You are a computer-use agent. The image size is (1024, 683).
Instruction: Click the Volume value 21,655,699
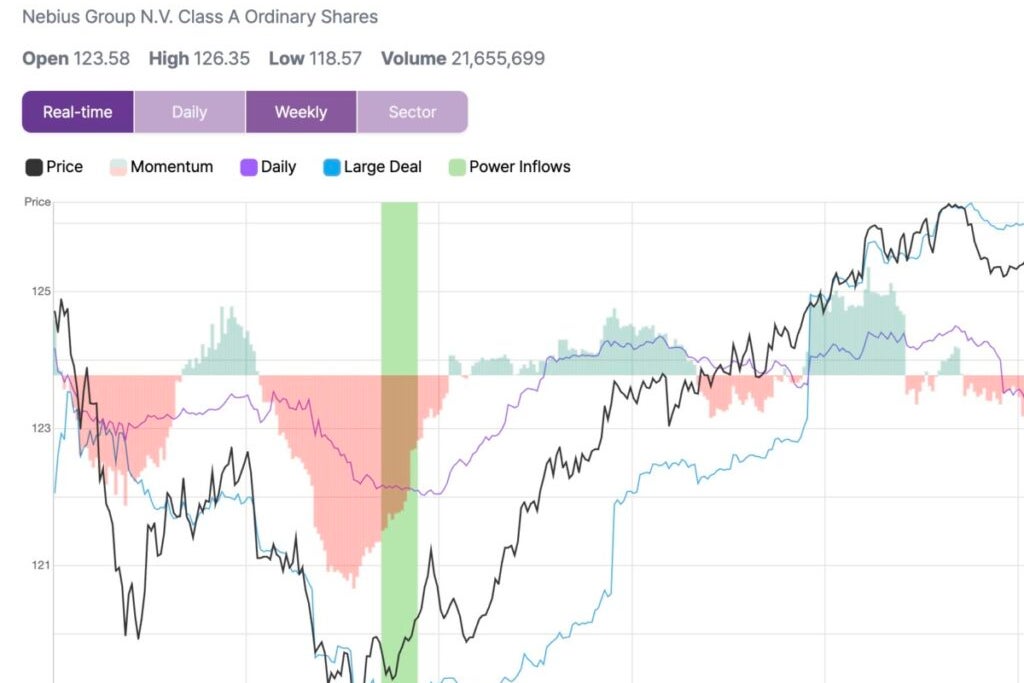[498, 58]
